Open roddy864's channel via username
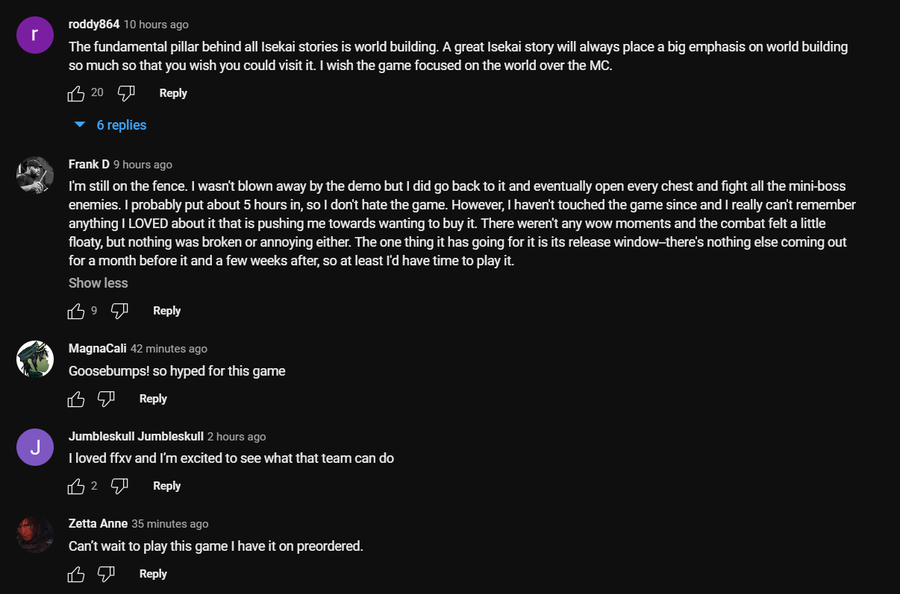The width and height of the screenshot is (900, 594). point(92,24)
